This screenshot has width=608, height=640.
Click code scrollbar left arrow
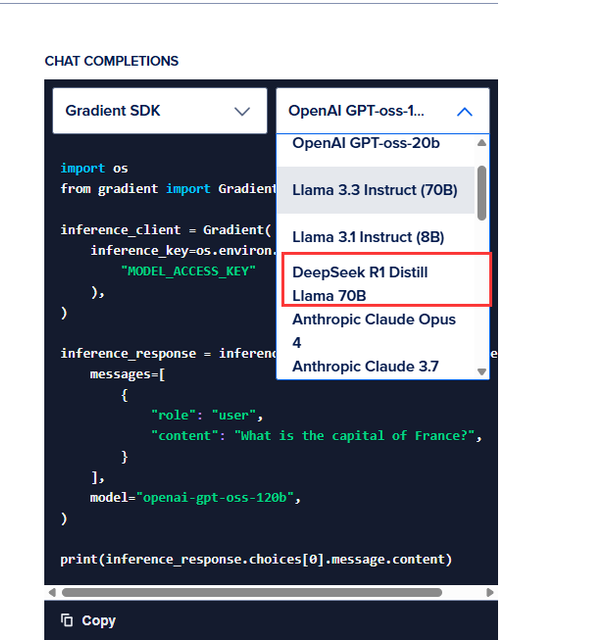[x=52, y=592]
